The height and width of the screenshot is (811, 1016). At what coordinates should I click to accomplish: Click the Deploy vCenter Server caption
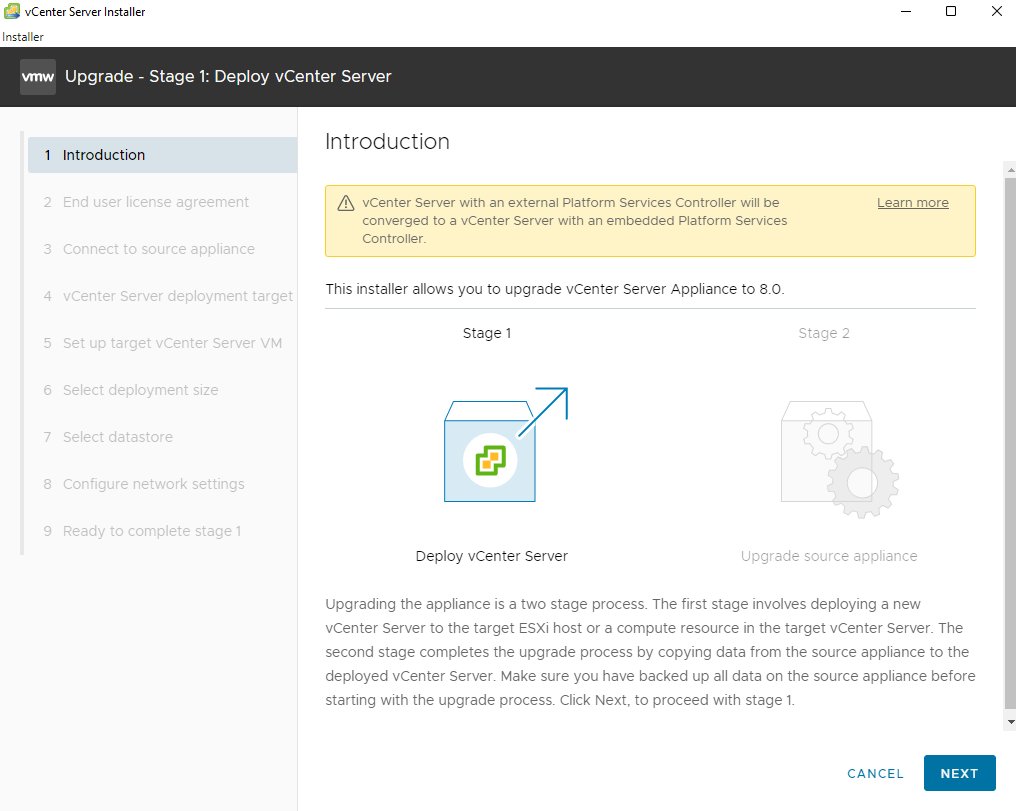[x=492, y=556]
